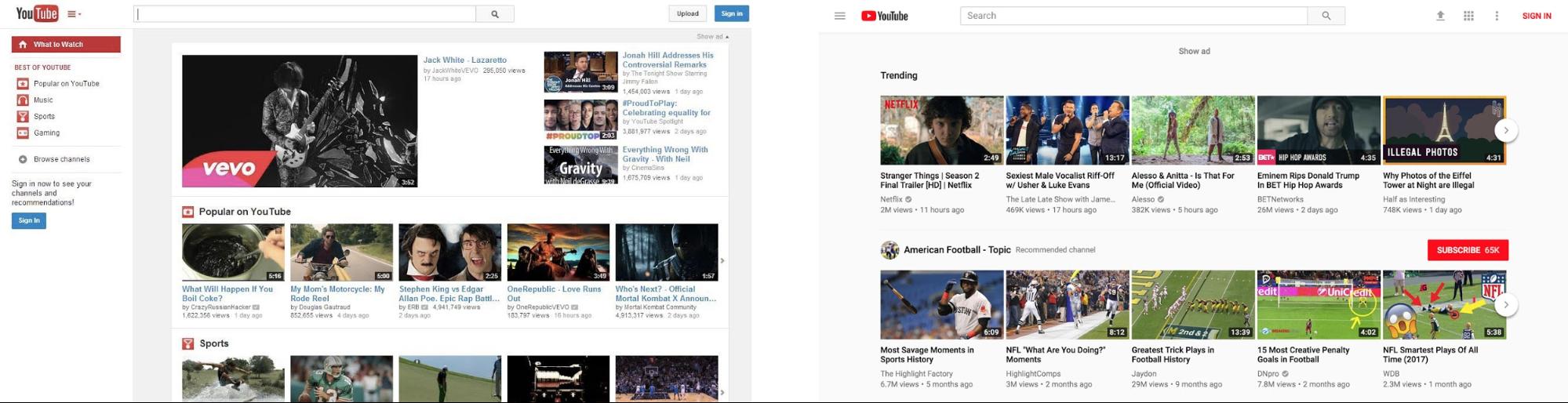This screenshot has width=1568, height=403.
Task: Click American Football channel avatar icon
Action: 890,250
